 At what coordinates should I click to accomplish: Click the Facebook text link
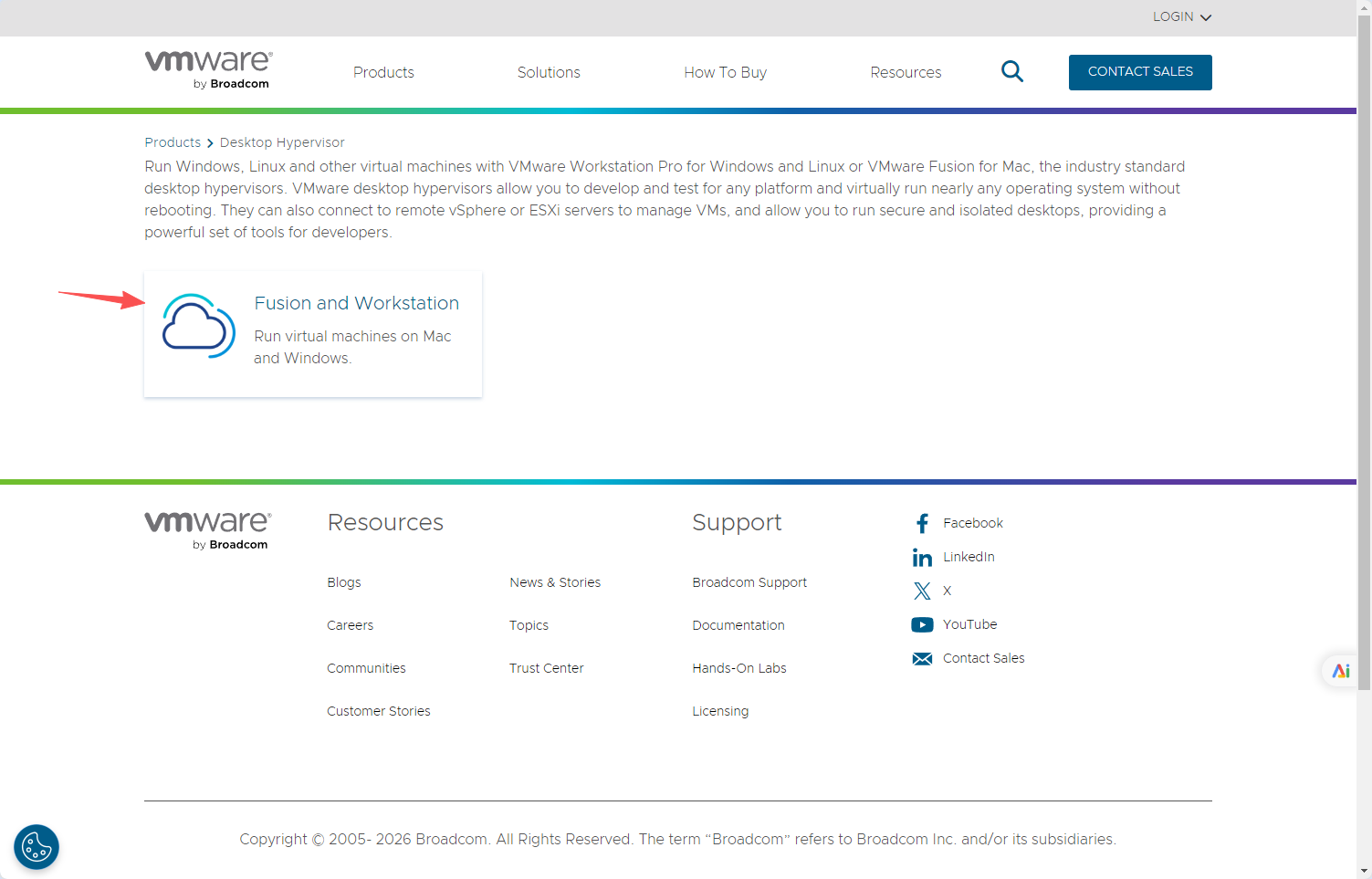pyautogui.click(x=973, y=523)
